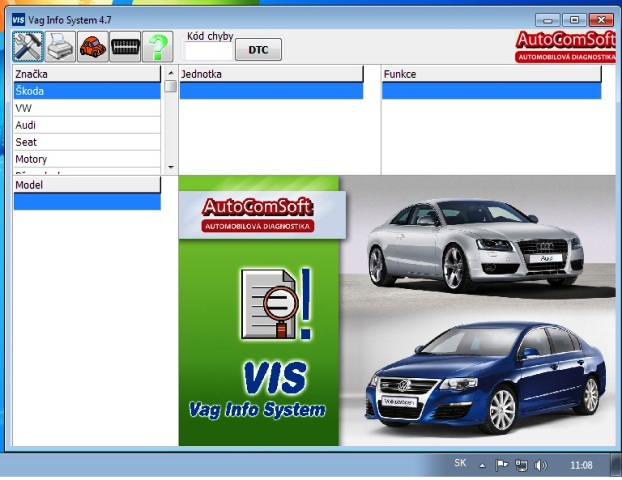The width and height of the screenshot is (622, 480).
Task: Click brand list scroll up arrow
Action: [x=171, y=73]
